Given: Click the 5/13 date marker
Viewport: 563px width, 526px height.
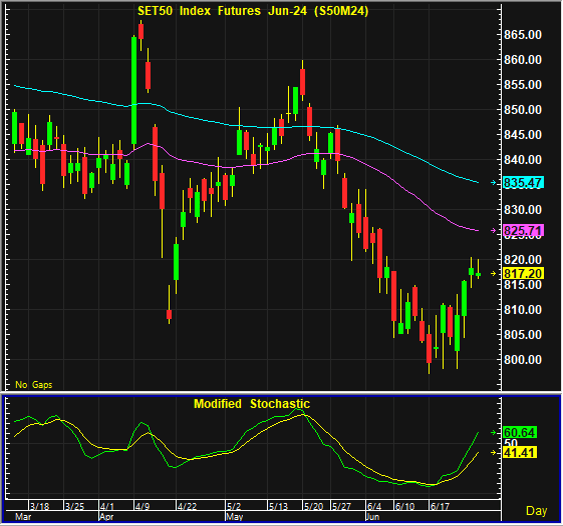Looking at the screenshot, I should tap(278, 506).
